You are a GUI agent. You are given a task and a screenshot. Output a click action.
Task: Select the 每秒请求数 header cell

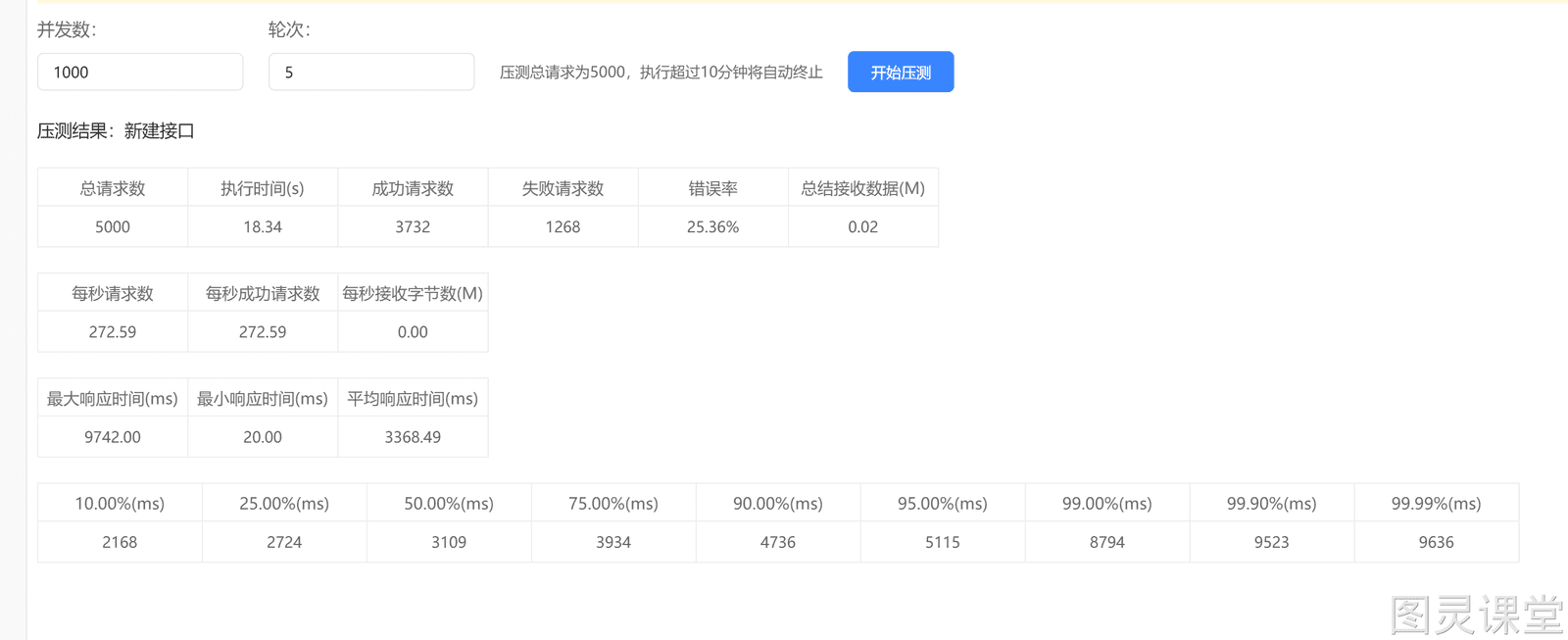[113, 293]
